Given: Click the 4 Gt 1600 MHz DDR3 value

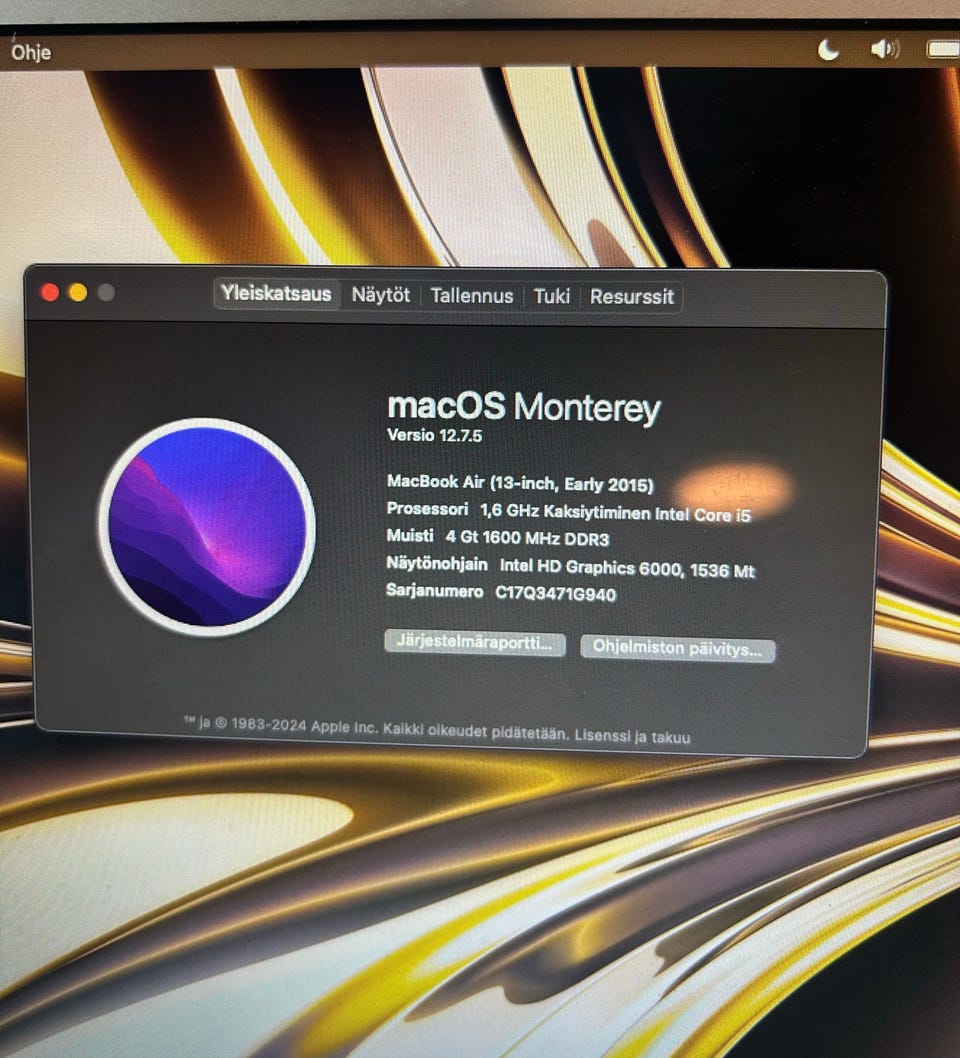Looking at the screenshot, I should pyautogui.click(x=527, y=538).
